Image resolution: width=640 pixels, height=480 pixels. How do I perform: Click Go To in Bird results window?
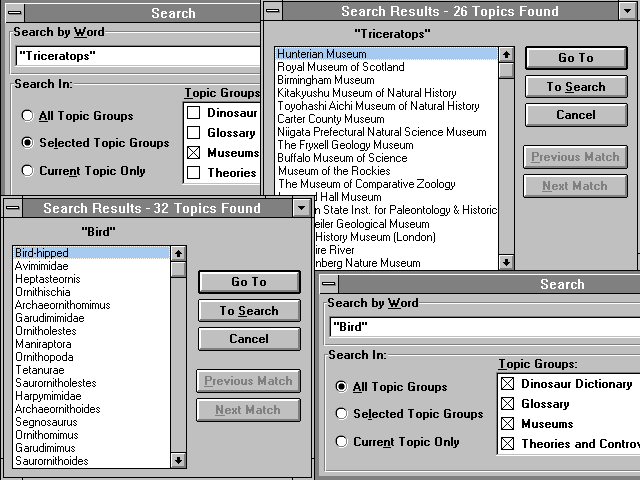(249, 282)
